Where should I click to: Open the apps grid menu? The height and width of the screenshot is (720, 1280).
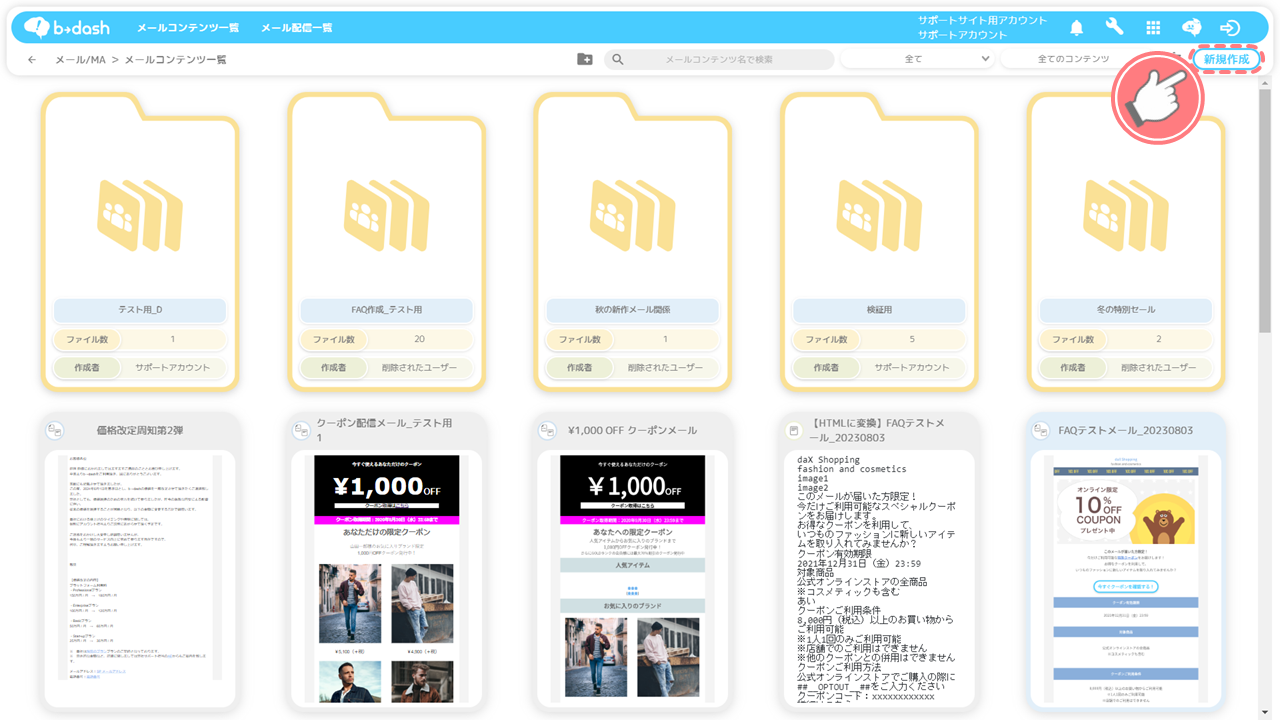point(1153,28)
